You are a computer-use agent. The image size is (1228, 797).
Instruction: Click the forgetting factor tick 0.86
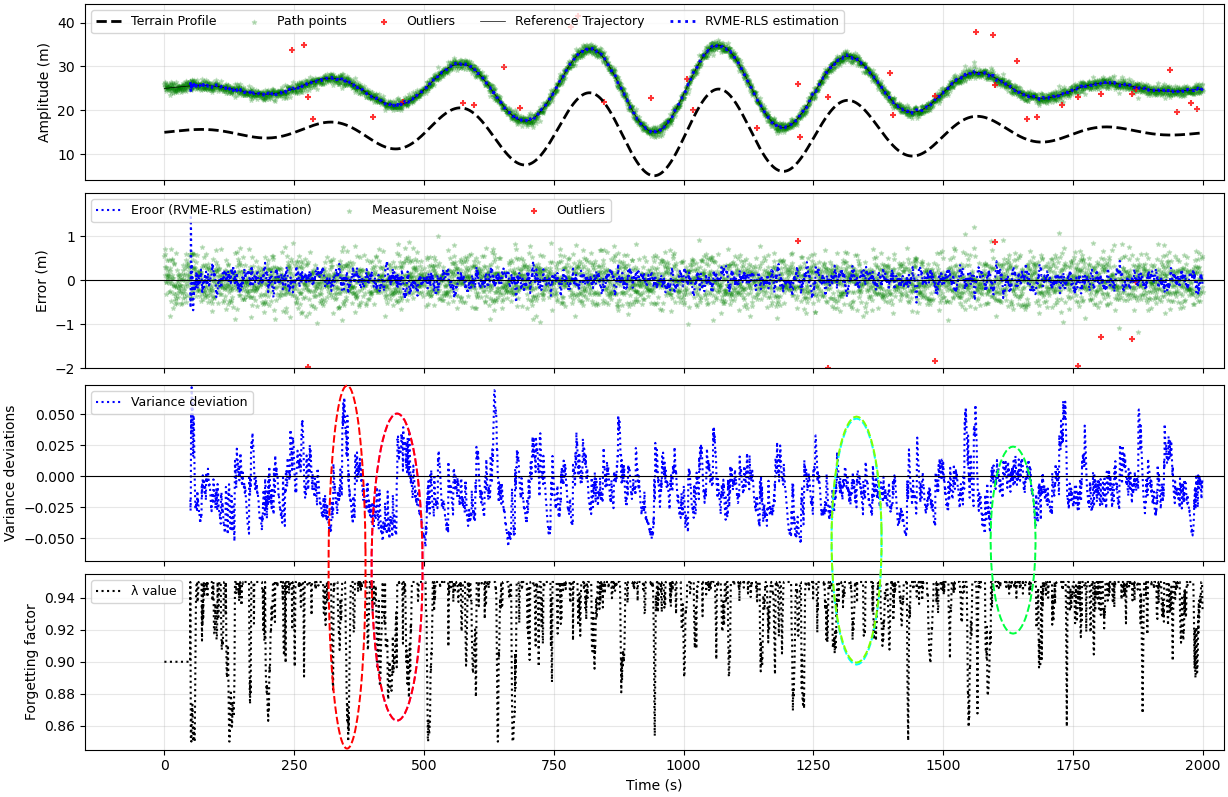coord(62,726)
